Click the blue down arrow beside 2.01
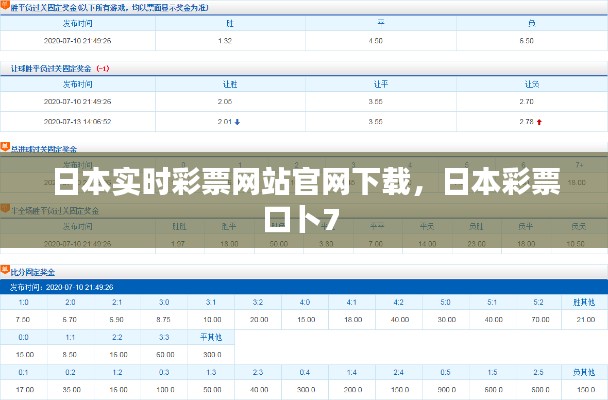 point(237,122)
